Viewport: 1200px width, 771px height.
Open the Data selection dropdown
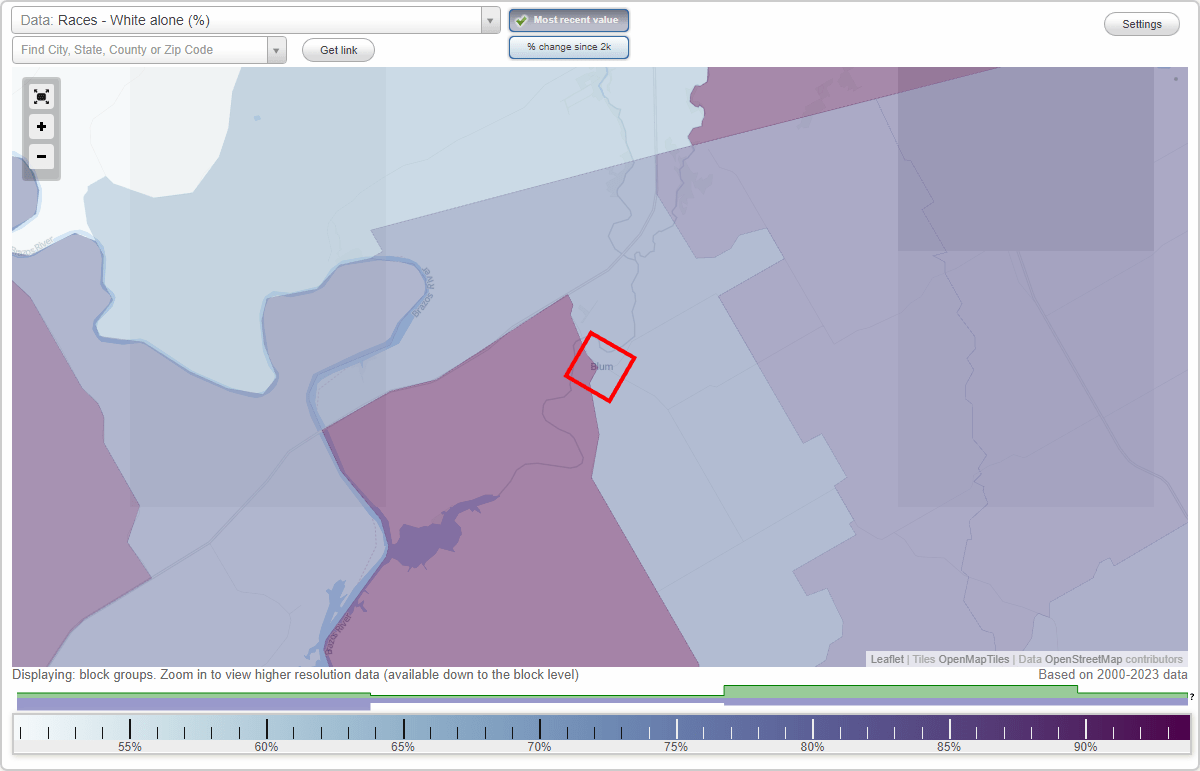pyautogui.click(x=488, y=20)
